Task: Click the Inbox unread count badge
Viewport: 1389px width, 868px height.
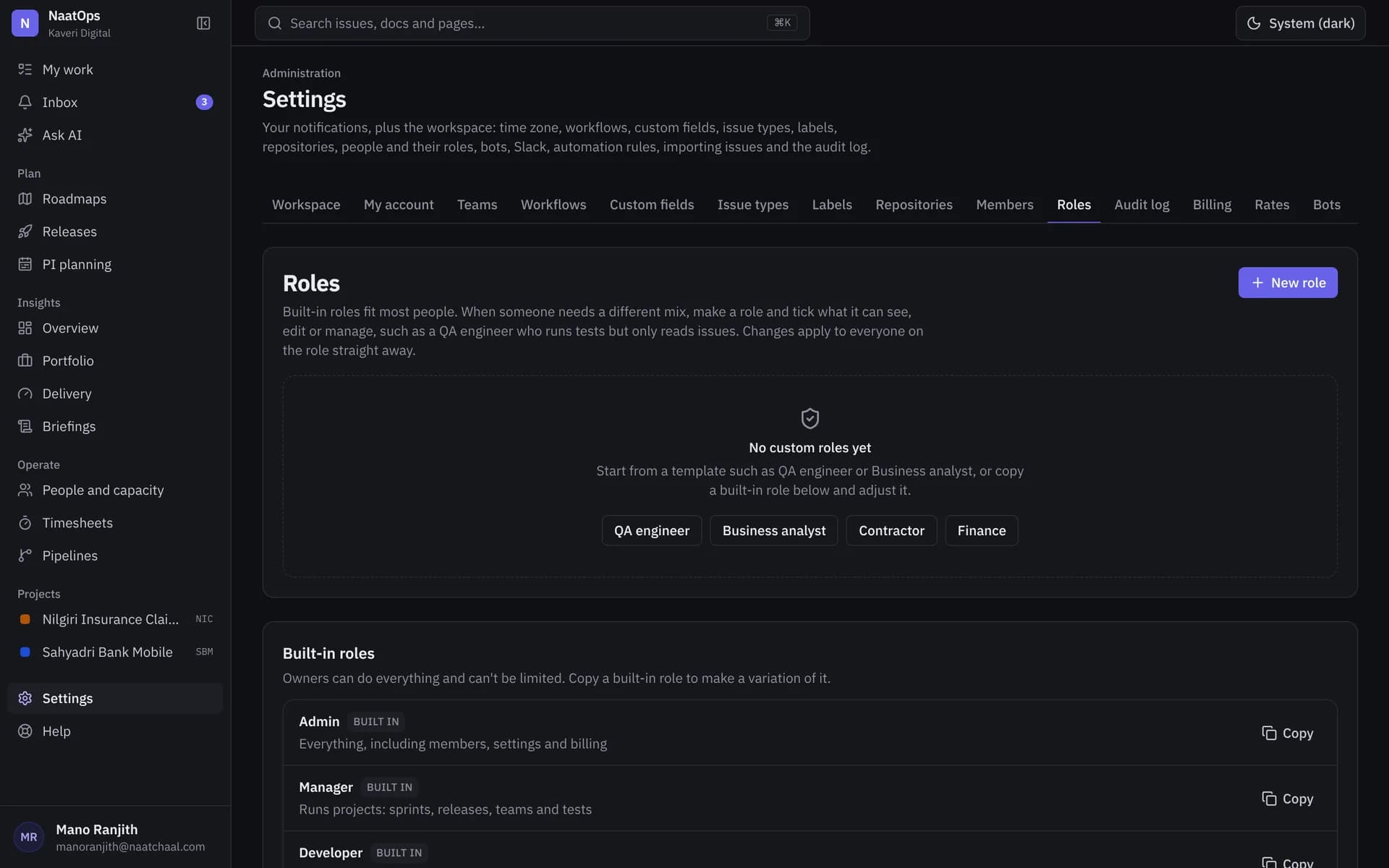Action: click(204, 102)
